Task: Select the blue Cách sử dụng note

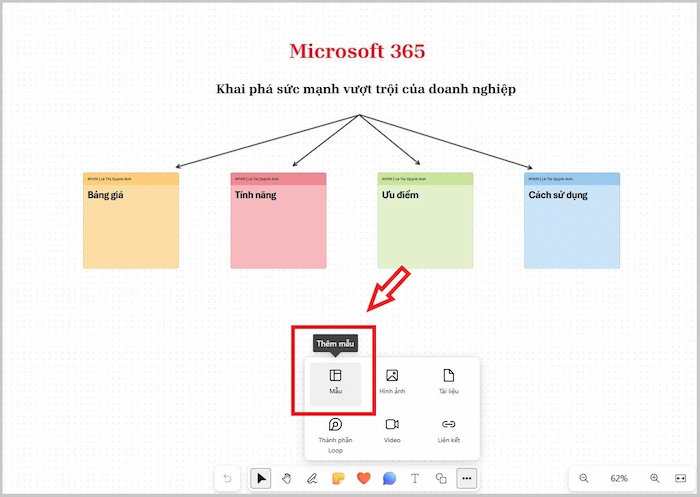Action: pos(572,221)
